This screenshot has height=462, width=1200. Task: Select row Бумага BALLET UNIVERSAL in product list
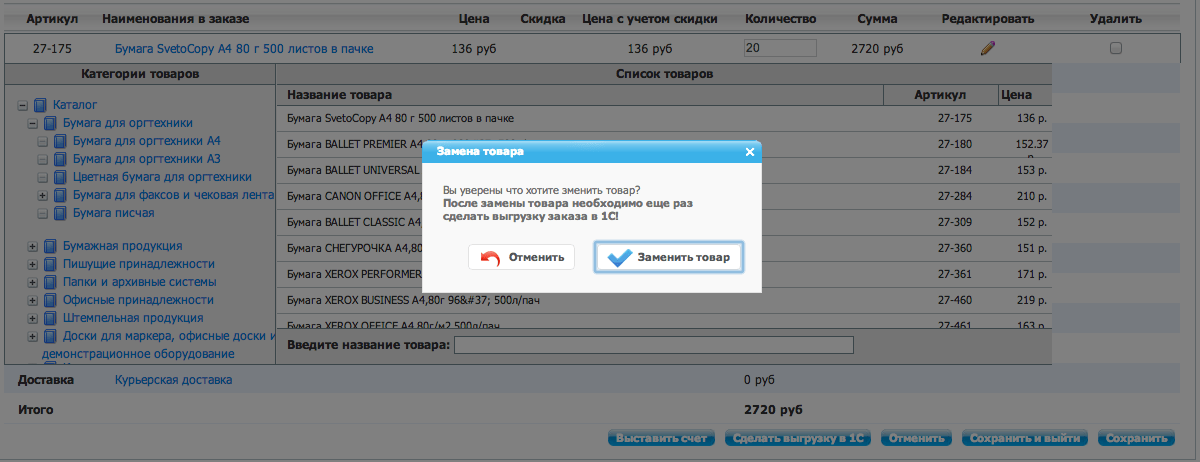(x=664, y=170)
